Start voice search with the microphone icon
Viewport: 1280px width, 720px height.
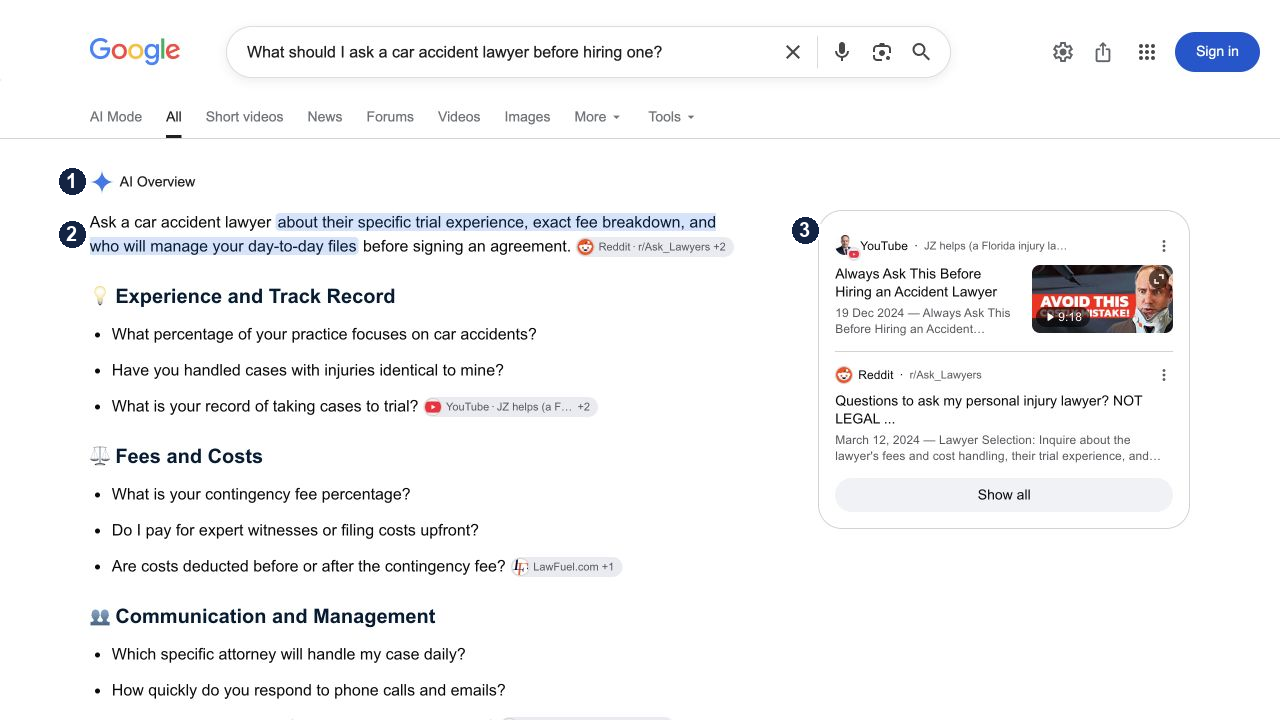(x=842, y=52)
